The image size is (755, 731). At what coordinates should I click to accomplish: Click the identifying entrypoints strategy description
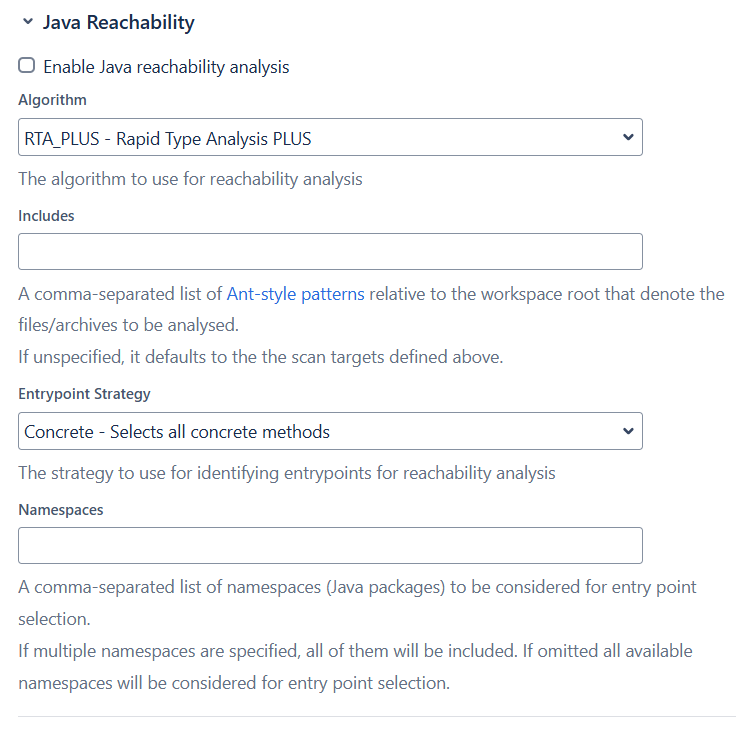click(x=286, y=473)
